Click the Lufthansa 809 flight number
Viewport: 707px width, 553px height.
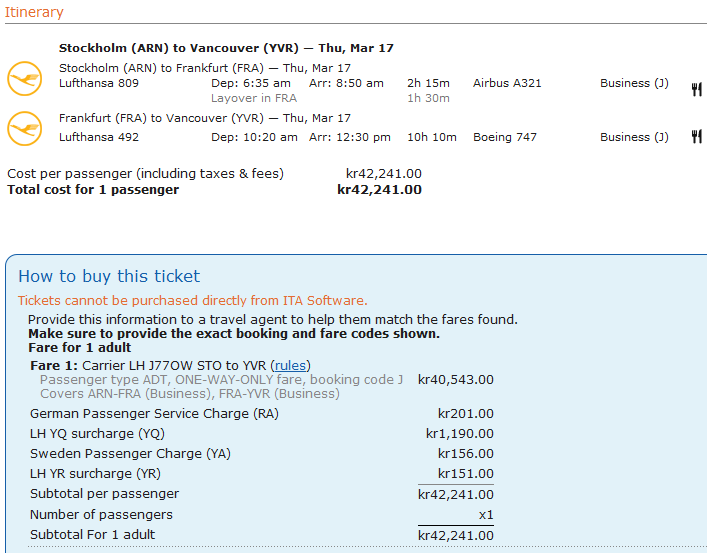(99, 83)
